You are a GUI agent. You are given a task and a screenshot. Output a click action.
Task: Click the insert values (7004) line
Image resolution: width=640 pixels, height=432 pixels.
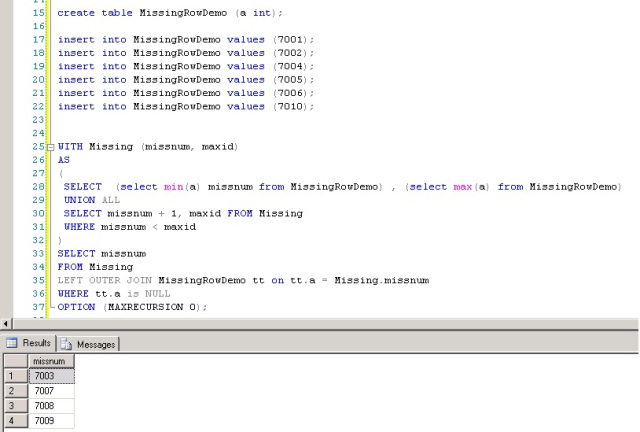click(x=186, y=66)
